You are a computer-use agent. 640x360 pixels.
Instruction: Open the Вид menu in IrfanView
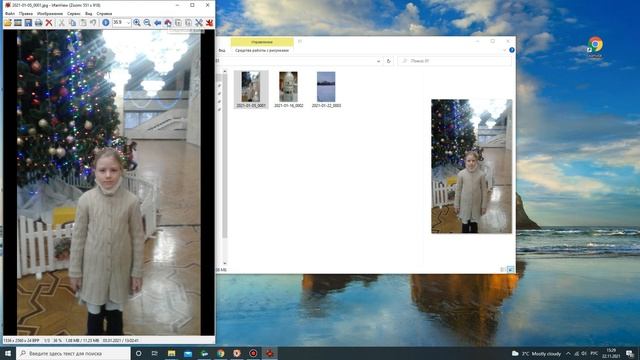click(89, 13)
